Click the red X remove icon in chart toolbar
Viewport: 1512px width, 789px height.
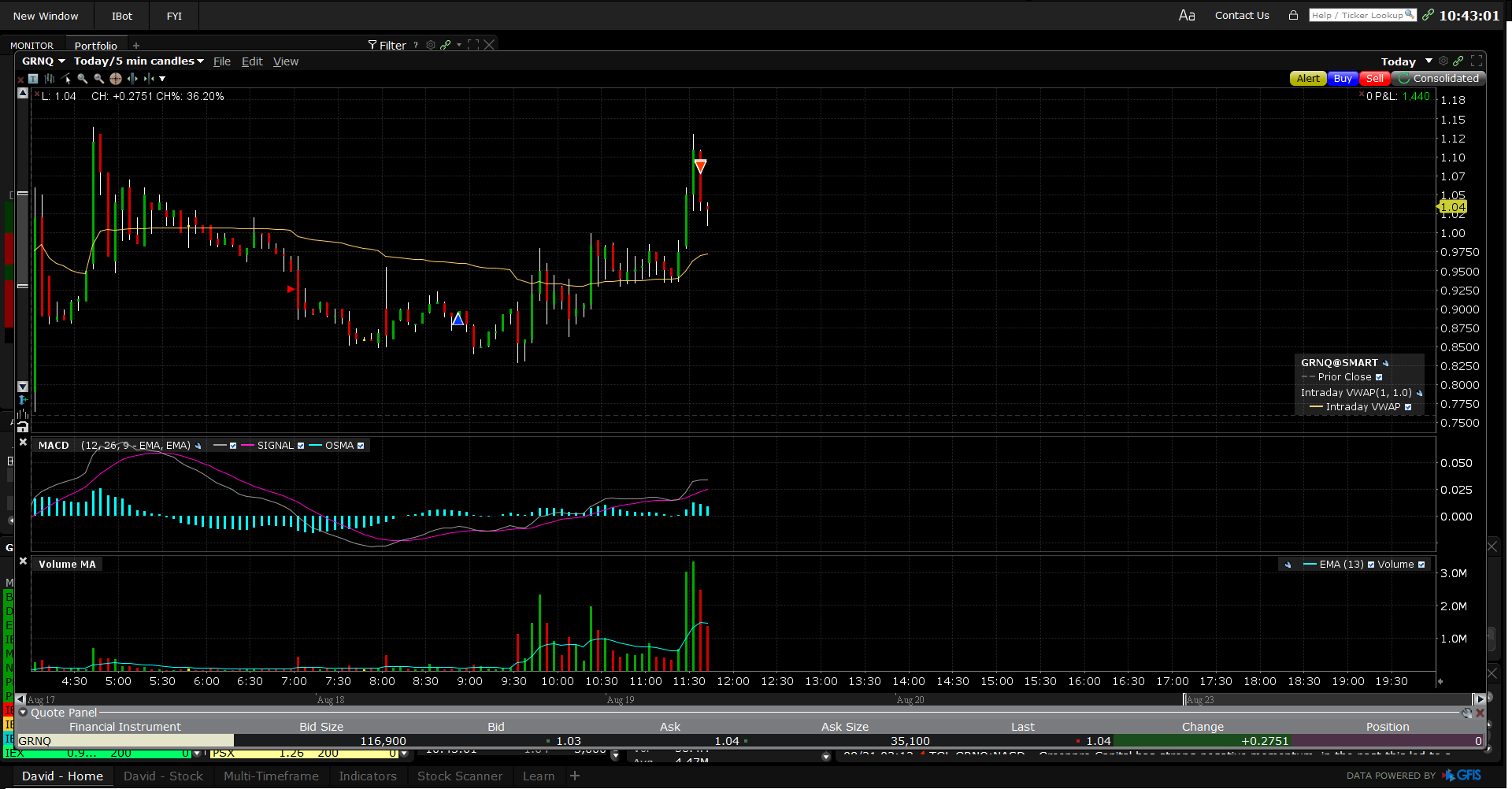coord(20,79)
